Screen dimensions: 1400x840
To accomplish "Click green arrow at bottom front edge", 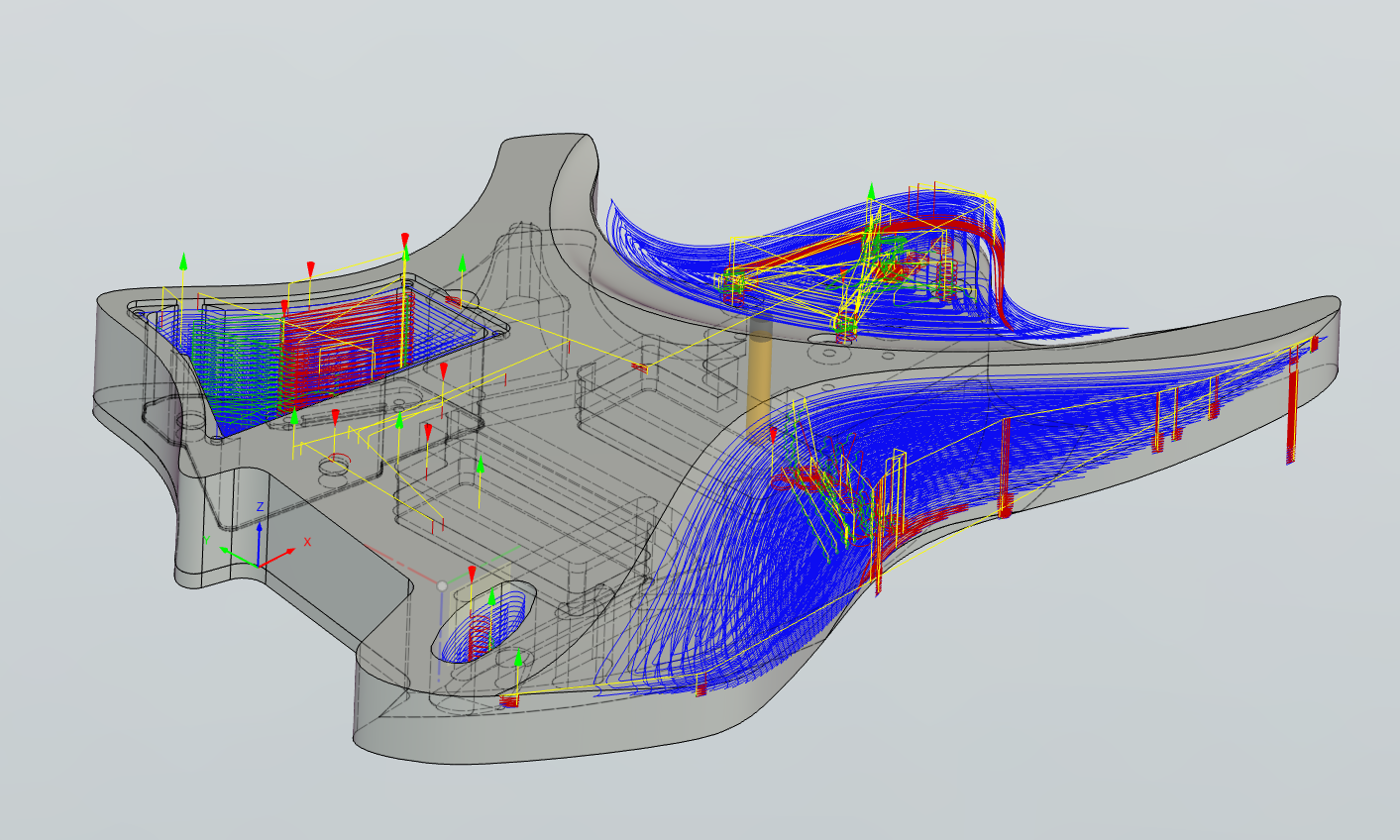I will 517,658.
